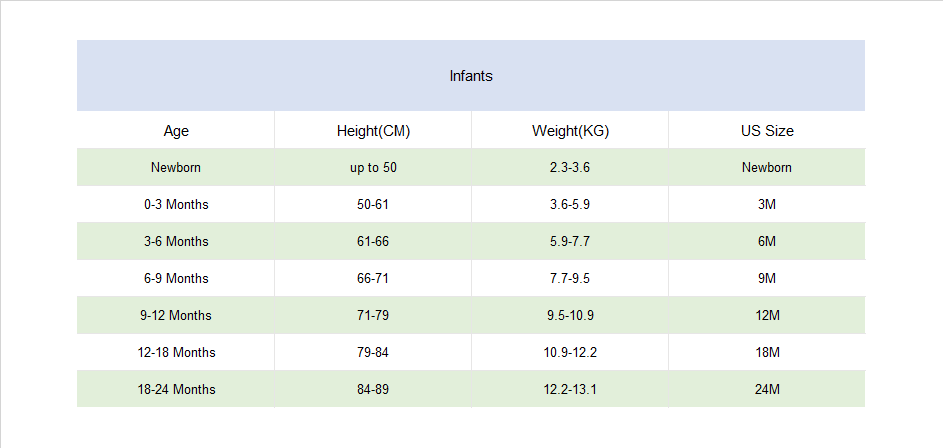Click the 61-66 height cell

point(373,241)
